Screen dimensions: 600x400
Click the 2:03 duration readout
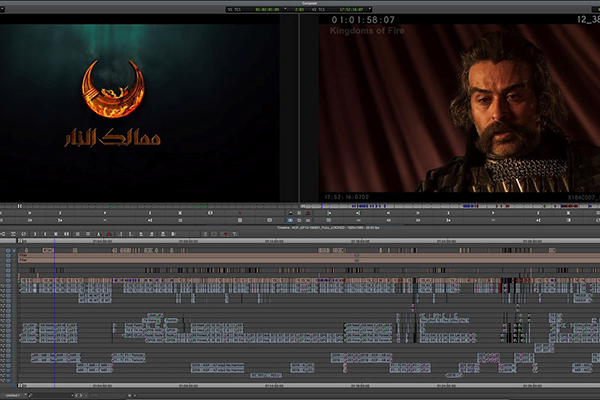(299, 10)
